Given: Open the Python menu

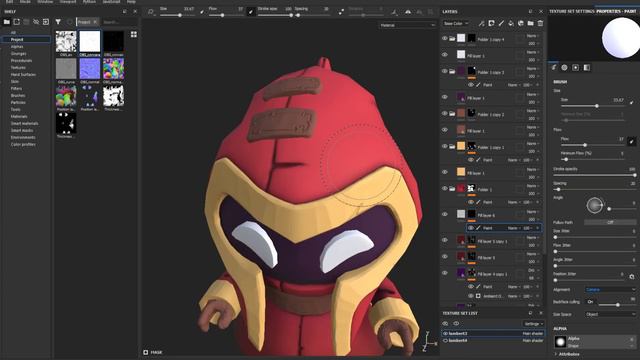Looking at the screenshot, I should [89, 2].
